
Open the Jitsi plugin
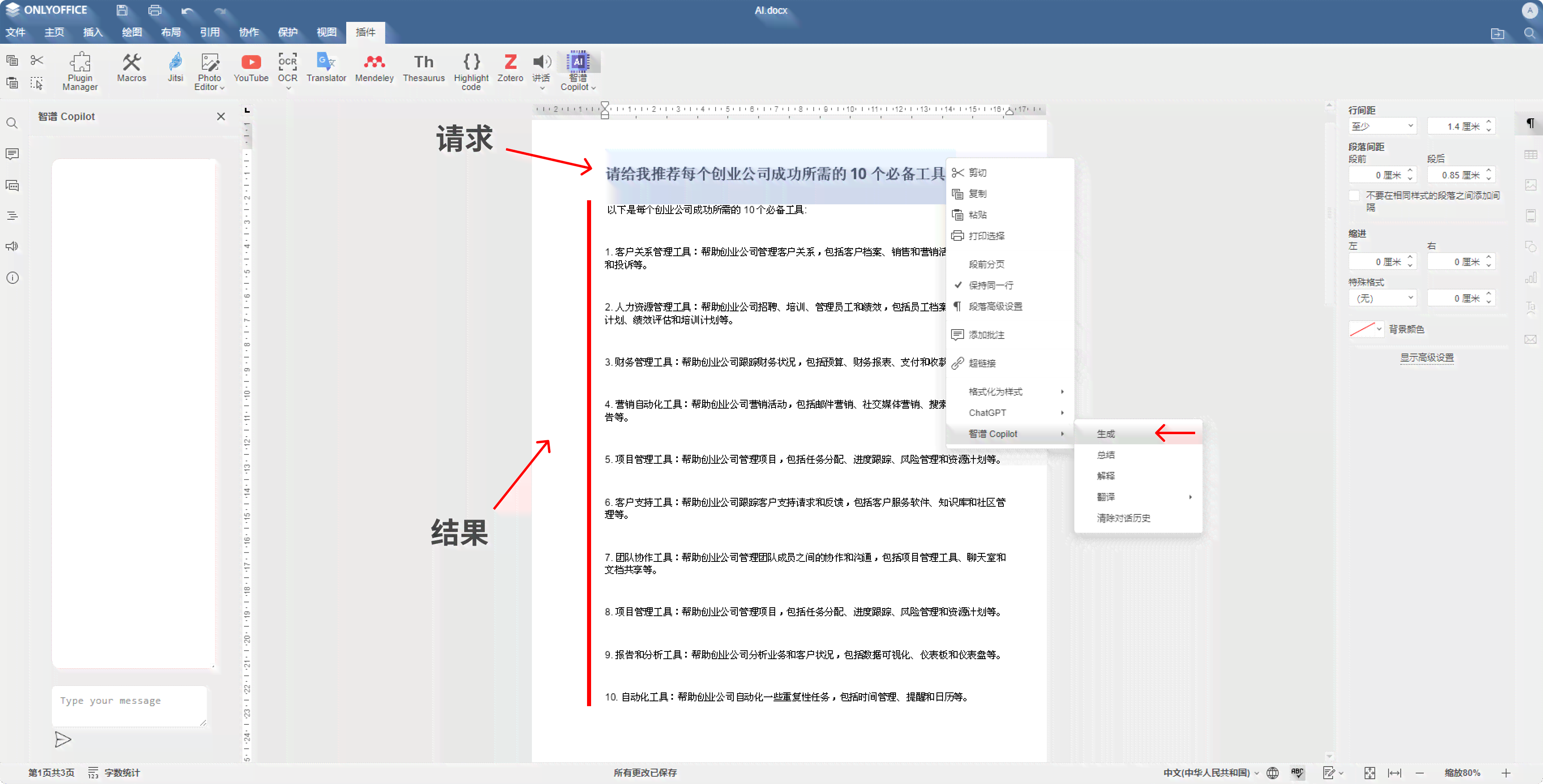[x=176, y=67]
